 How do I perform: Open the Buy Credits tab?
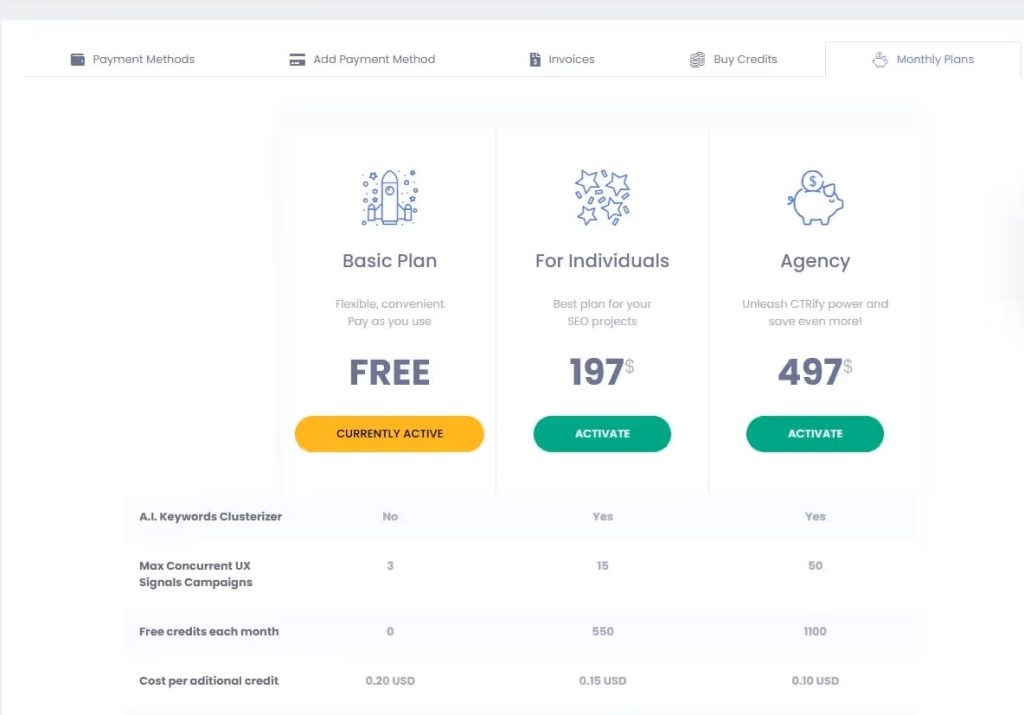[x=733, y=59]
